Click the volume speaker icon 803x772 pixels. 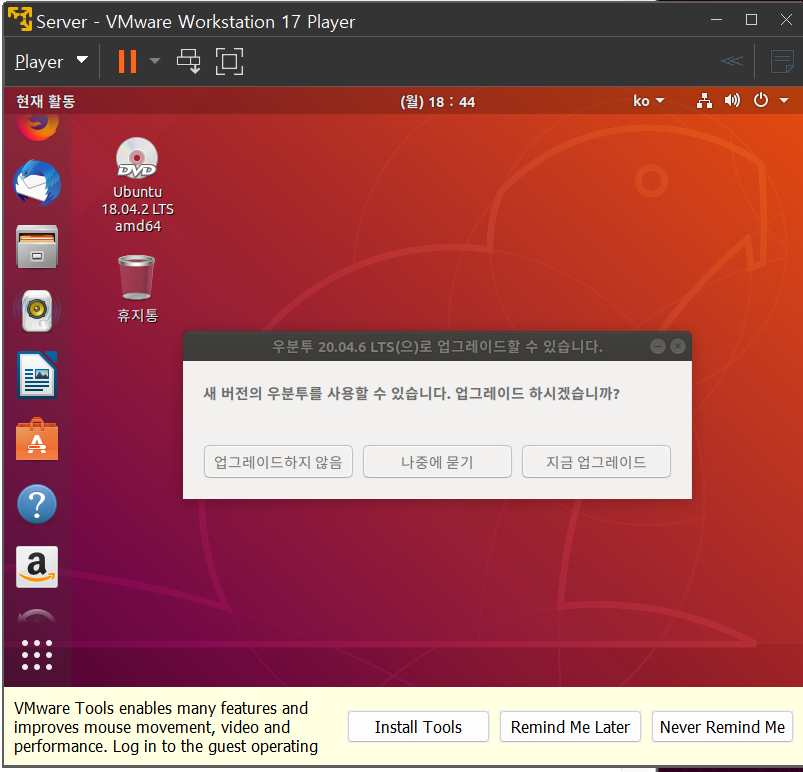point(732,100)
